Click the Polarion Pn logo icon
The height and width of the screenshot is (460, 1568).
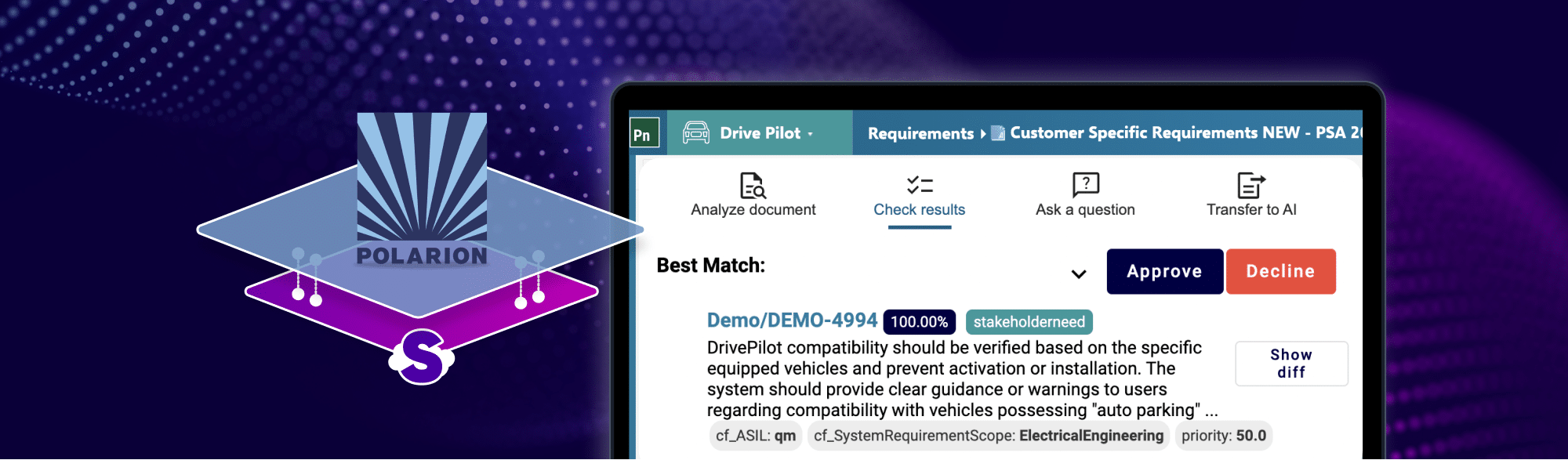644,134
